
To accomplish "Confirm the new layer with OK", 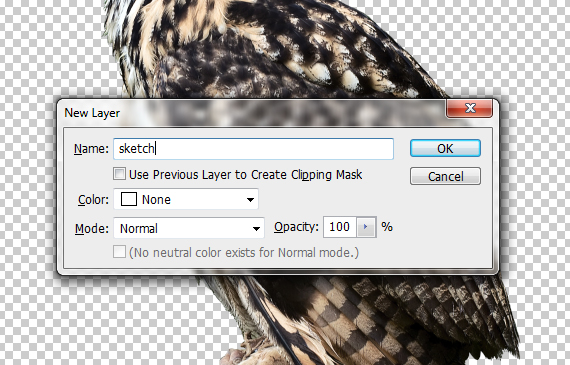I will (445, 148).
